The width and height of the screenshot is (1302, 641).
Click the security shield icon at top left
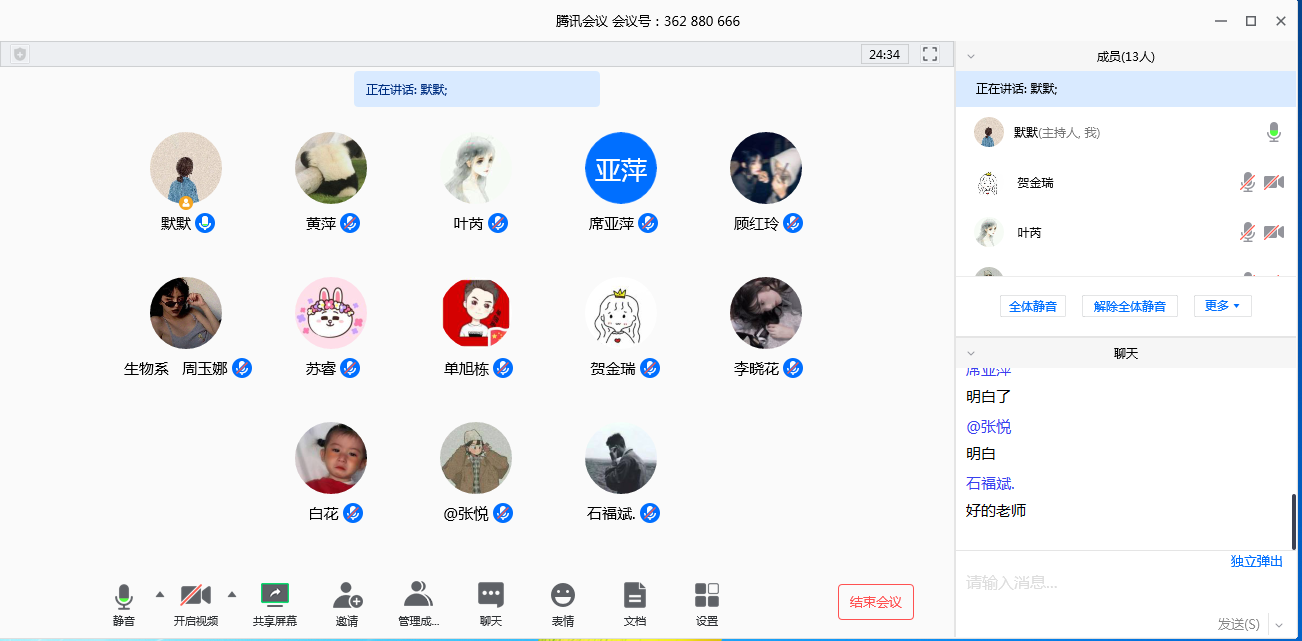pos(20,55)
